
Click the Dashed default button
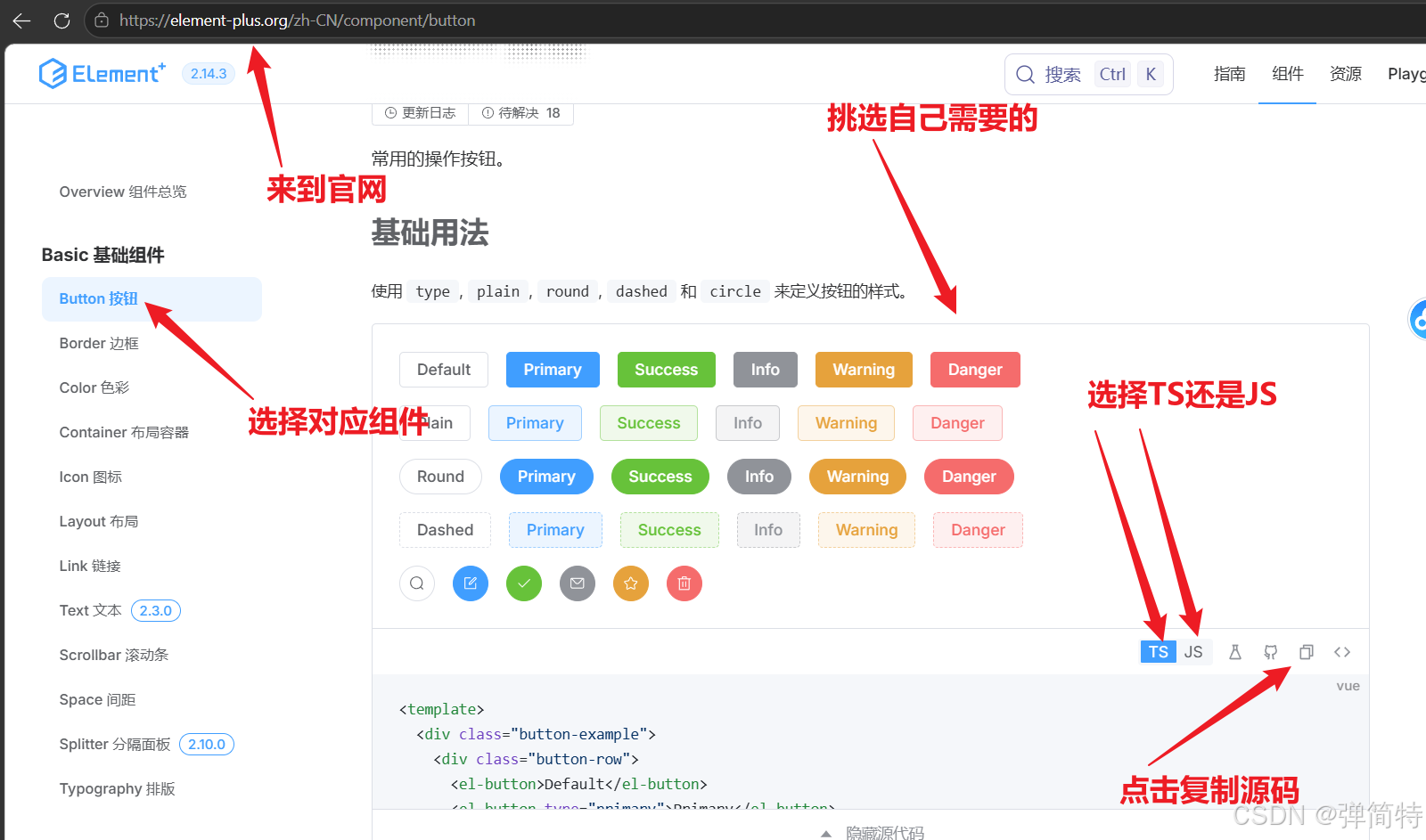tap(445, 530)
